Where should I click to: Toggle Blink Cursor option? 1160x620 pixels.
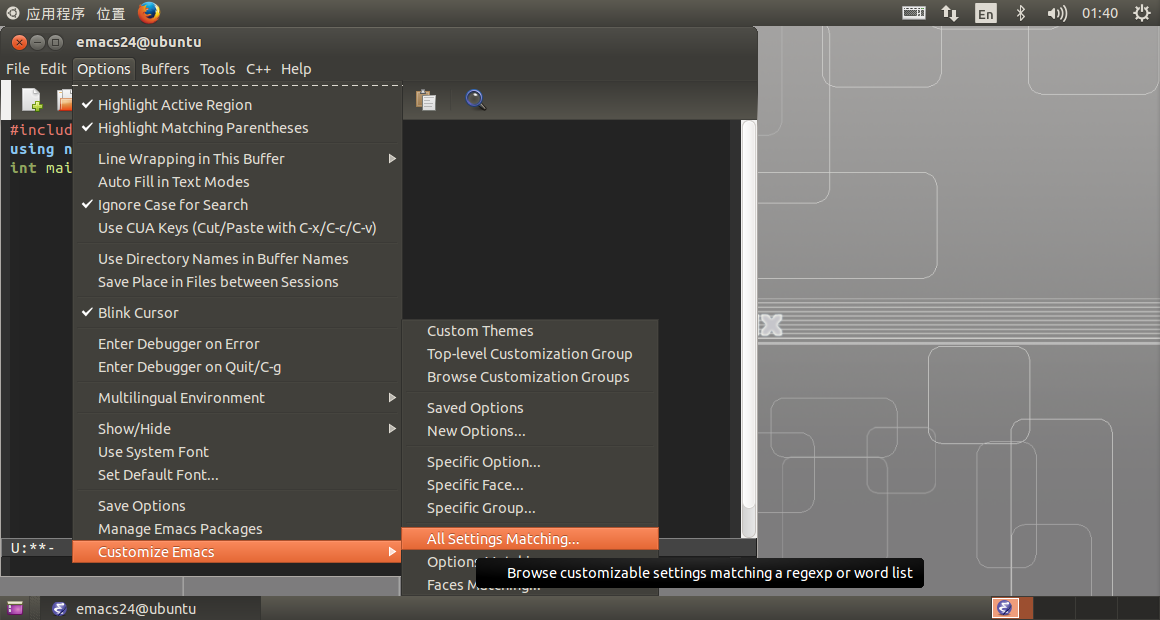click(x=237, y=313)
